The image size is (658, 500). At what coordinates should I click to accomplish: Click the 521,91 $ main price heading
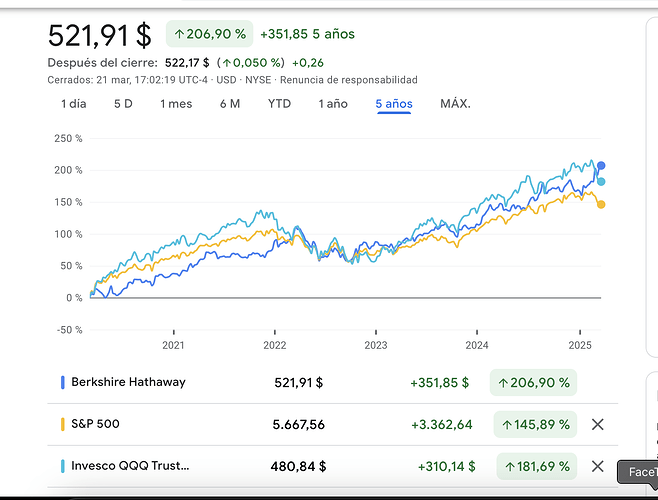pyautogui.click(x=99, y=35)
